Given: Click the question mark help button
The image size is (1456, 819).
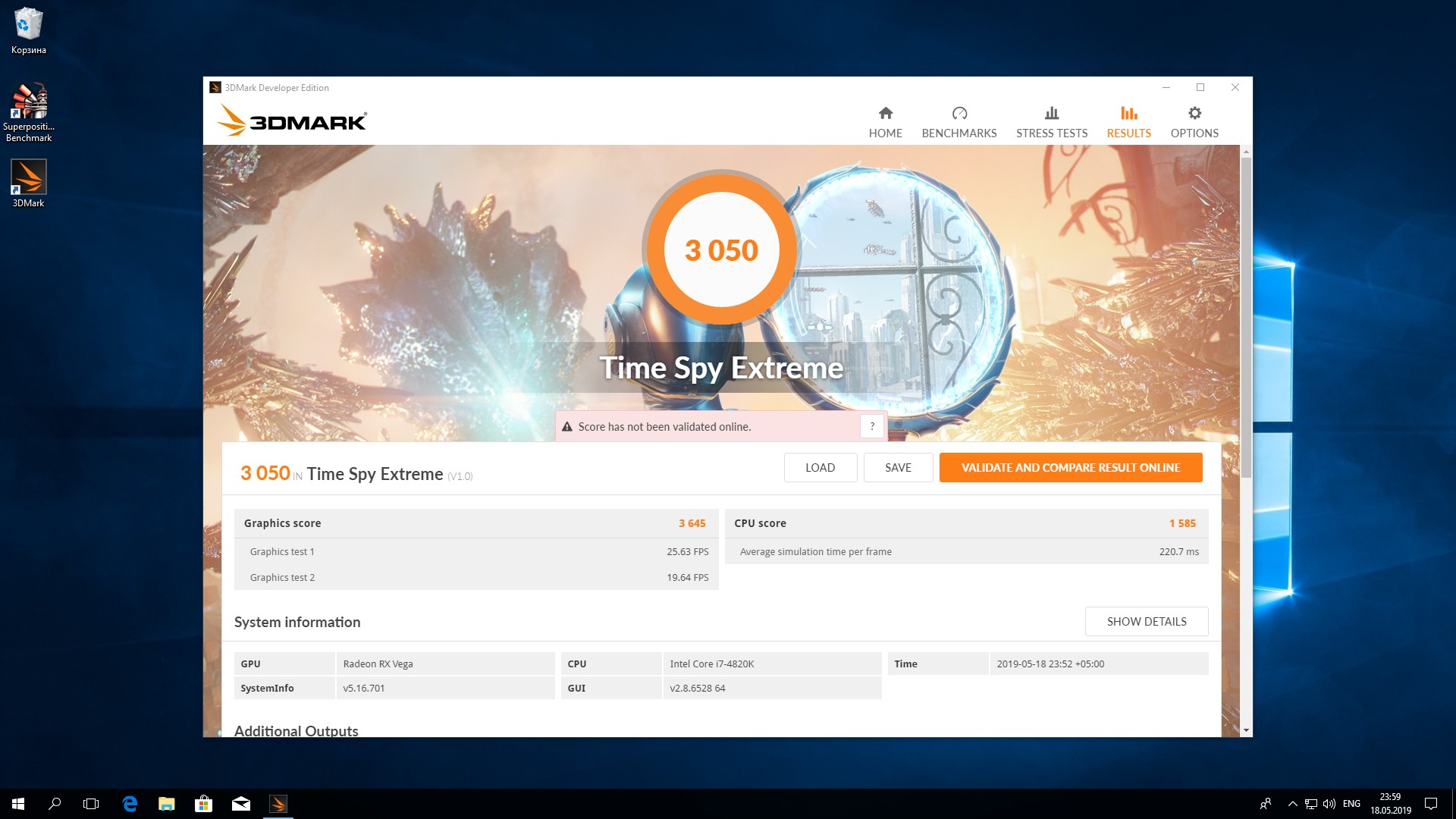Looking at the screenshot, I should point(872,426).
